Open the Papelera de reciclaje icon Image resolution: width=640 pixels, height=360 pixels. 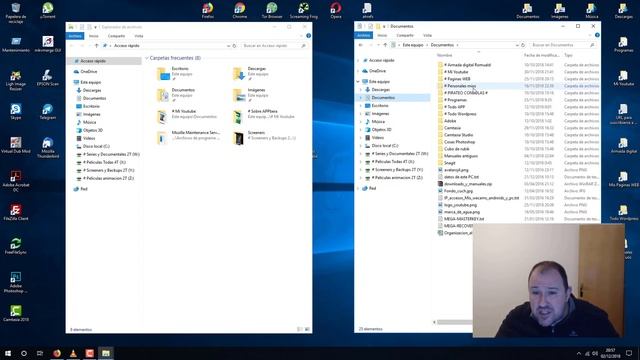16,13
